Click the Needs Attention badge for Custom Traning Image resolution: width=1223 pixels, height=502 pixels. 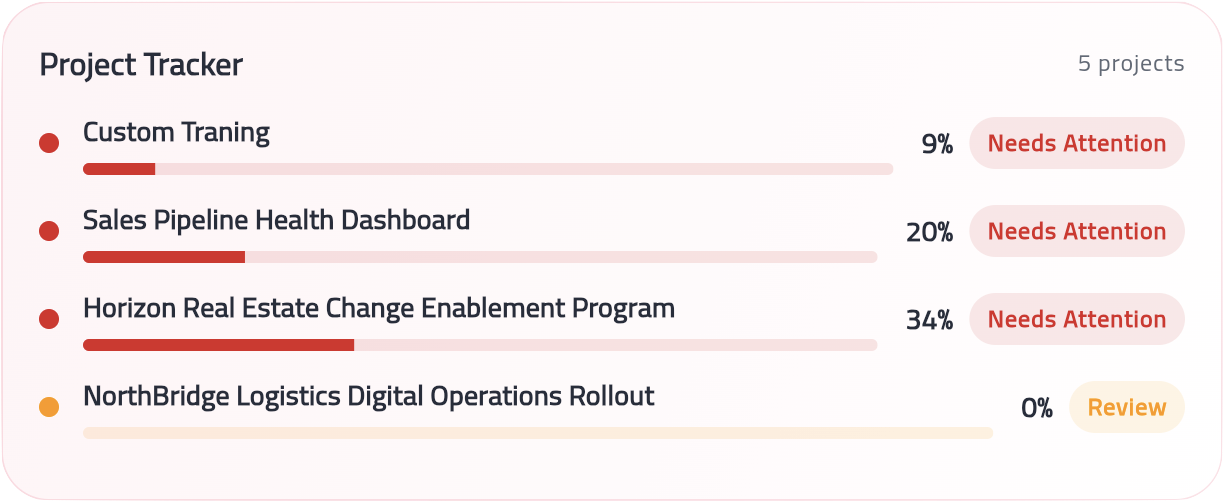point(1076,144)
